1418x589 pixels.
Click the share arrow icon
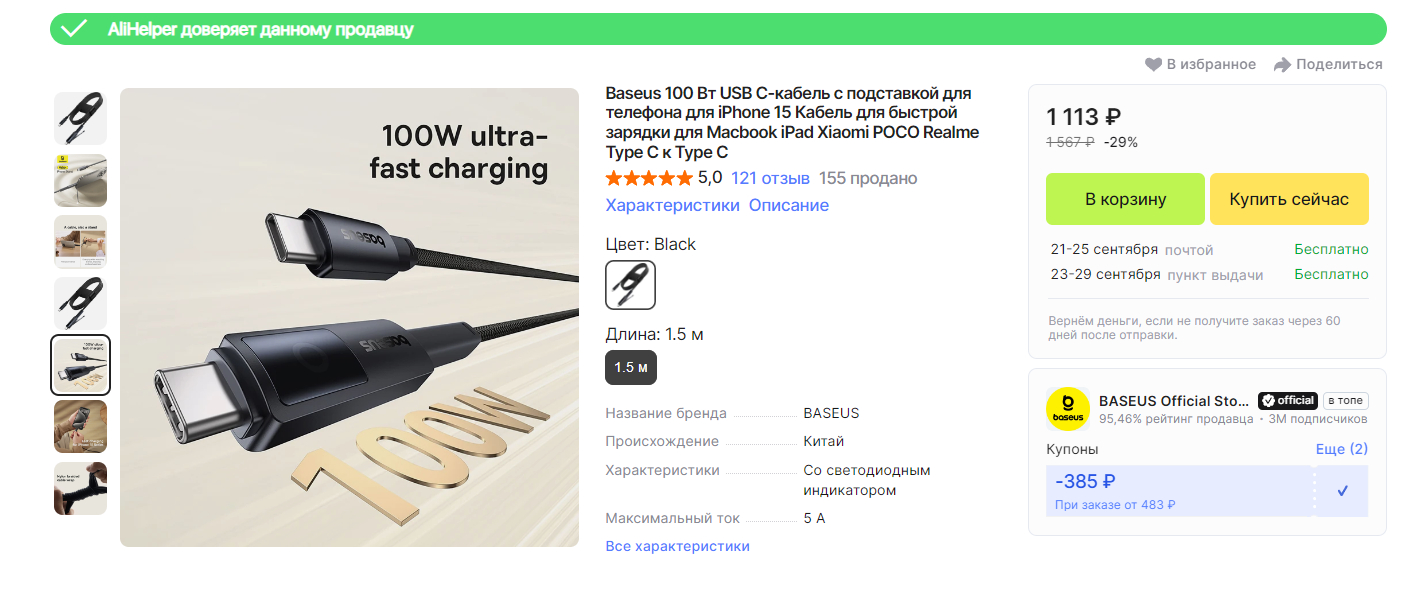tap(1282, 65)
